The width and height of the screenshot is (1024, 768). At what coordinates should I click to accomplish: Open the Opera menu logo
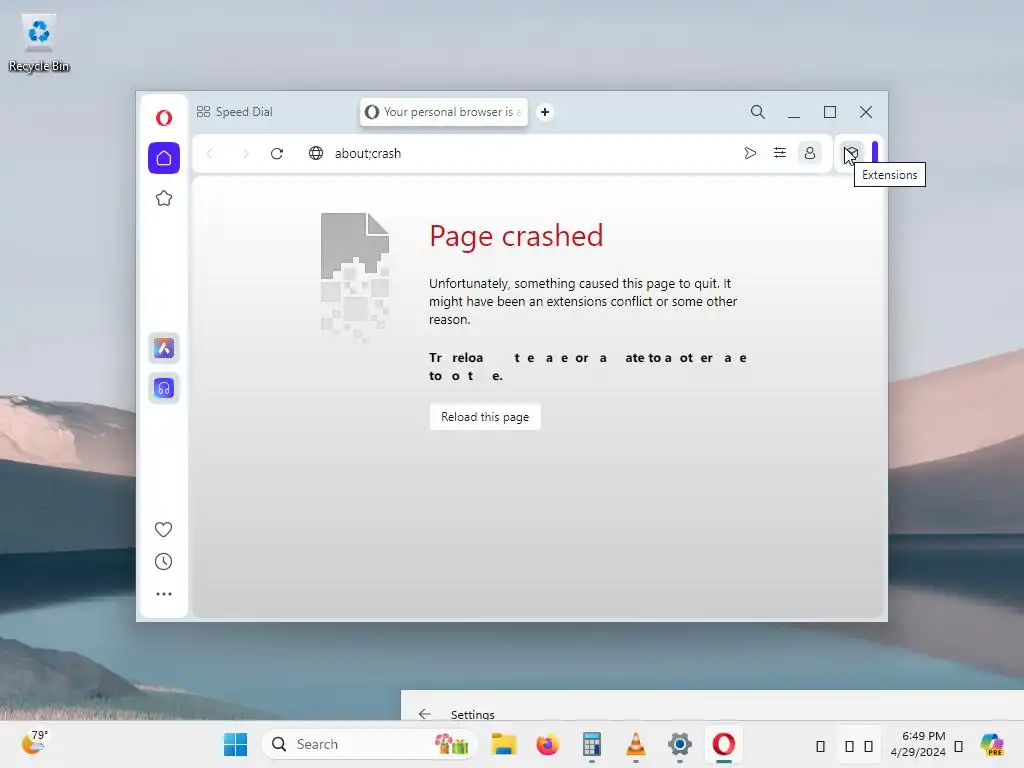point(164,118)
